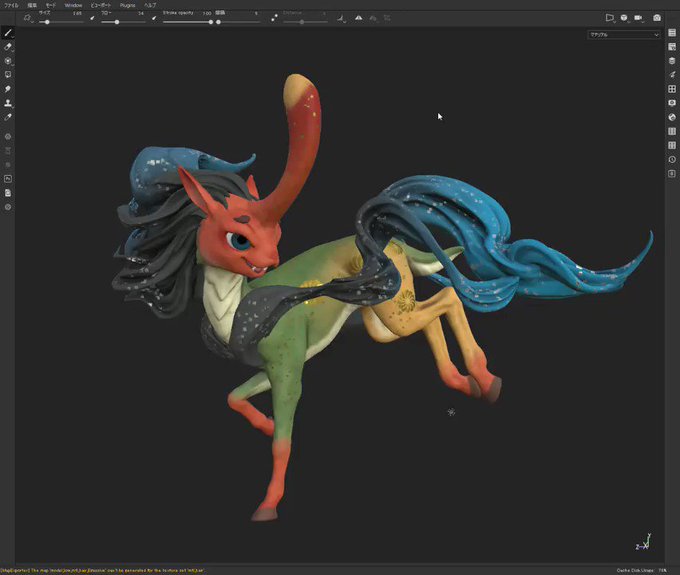
Task: Select the Eraser tool
Action: point(8,47)
